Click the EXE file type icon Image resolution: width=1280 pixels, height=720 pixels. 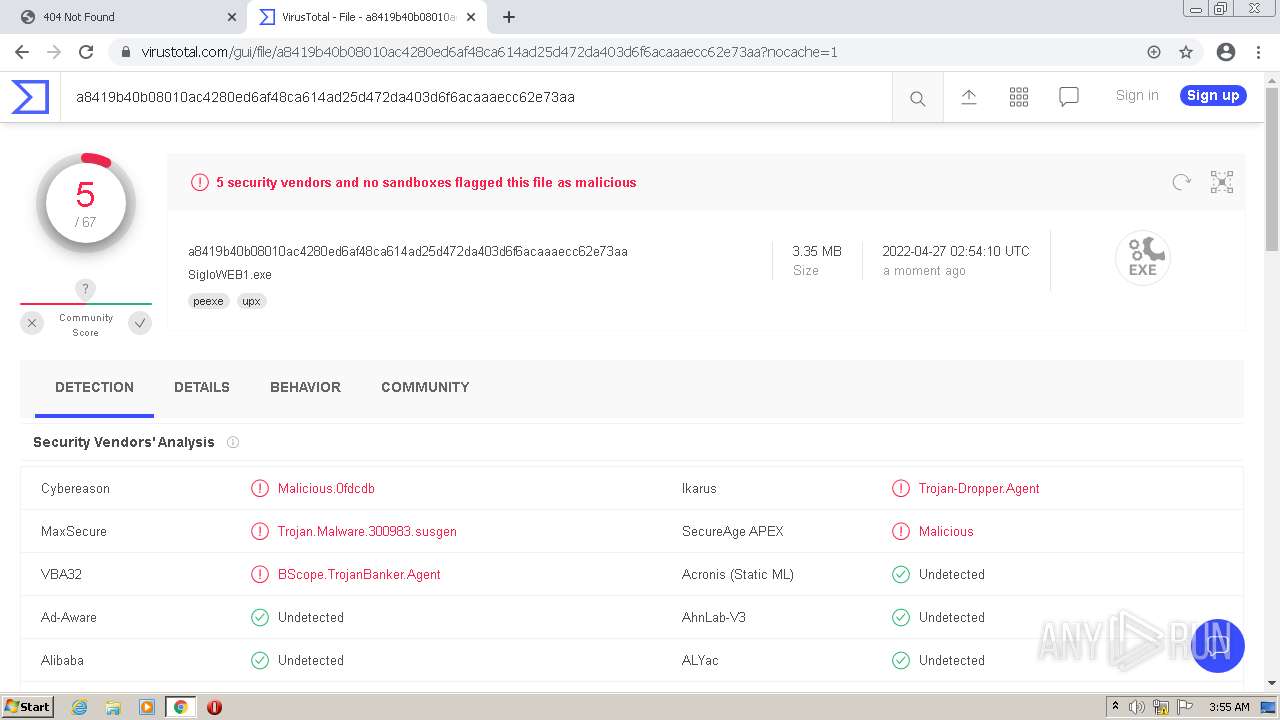[1143, 257]
